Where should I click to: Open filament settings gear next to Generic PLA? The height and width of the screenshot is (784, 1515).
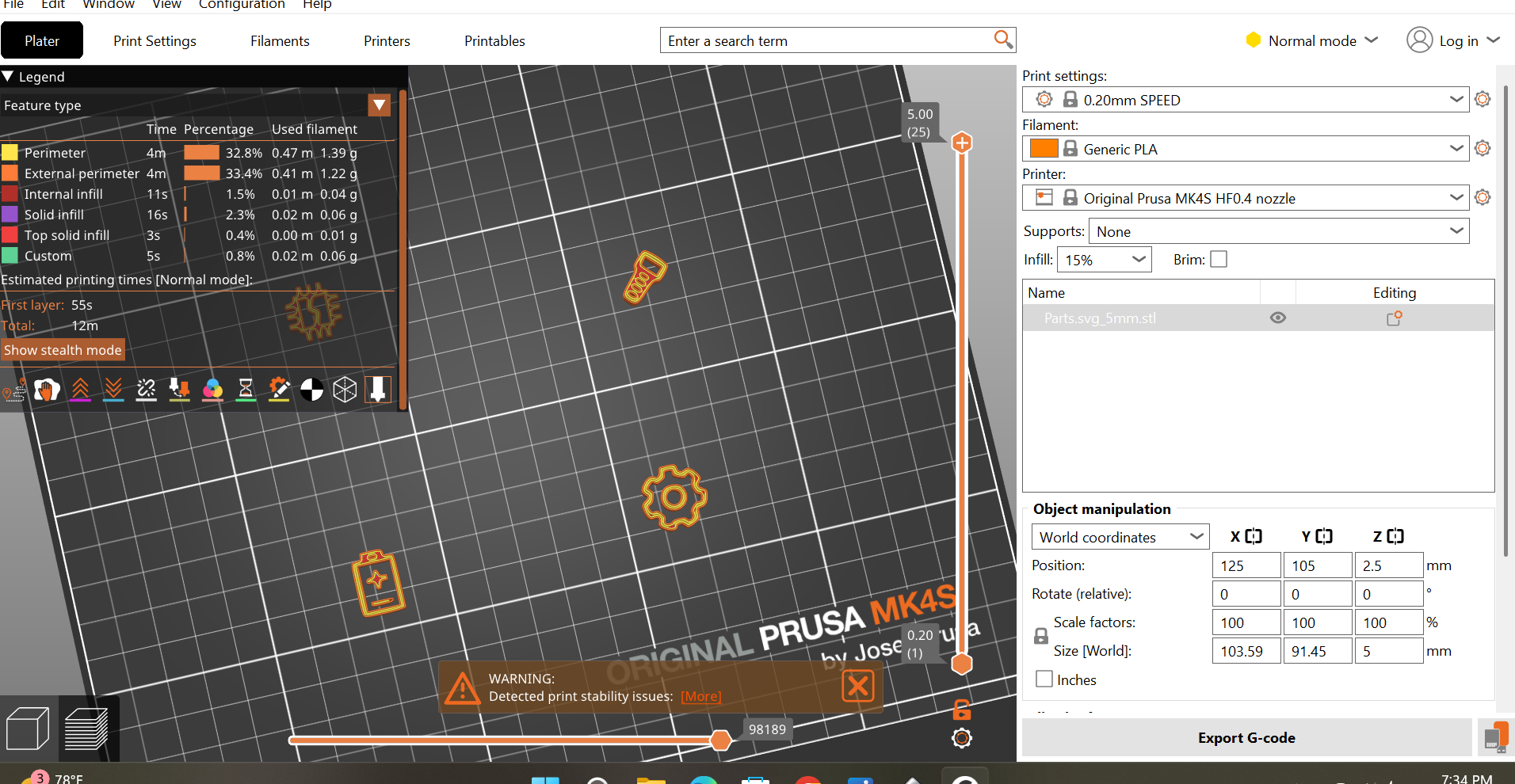click(1483, 148)
